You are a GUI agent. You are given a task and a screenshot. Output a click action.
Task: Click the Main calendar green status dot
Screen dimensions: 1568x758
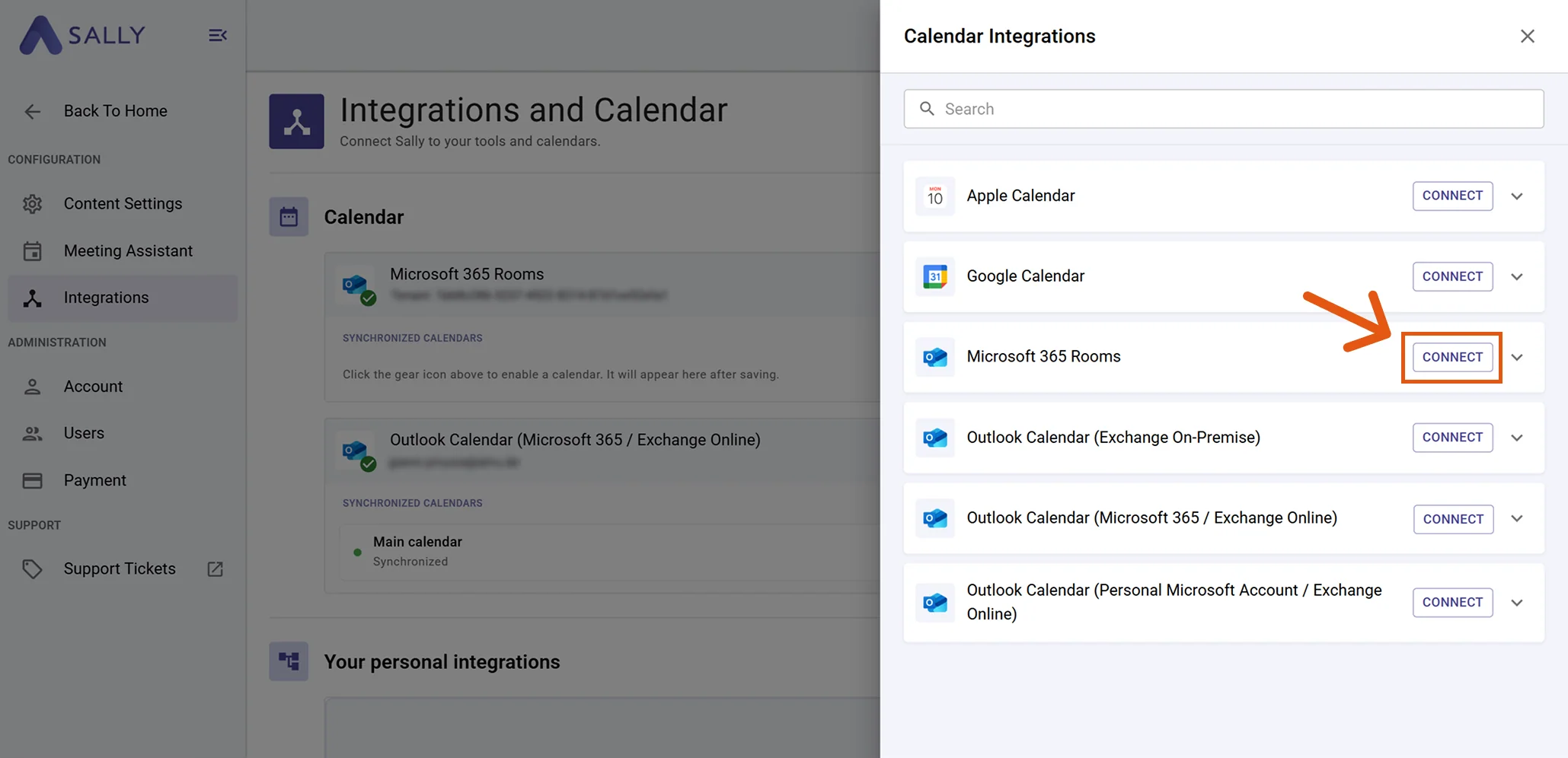pyautogui.click(x=357, y=553)
